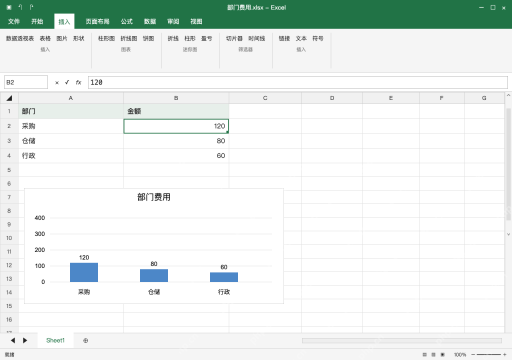The height and width of the screenshot is (360, 512).
Task: Insert a 折线 sparkline
Action: click(173, 39)
